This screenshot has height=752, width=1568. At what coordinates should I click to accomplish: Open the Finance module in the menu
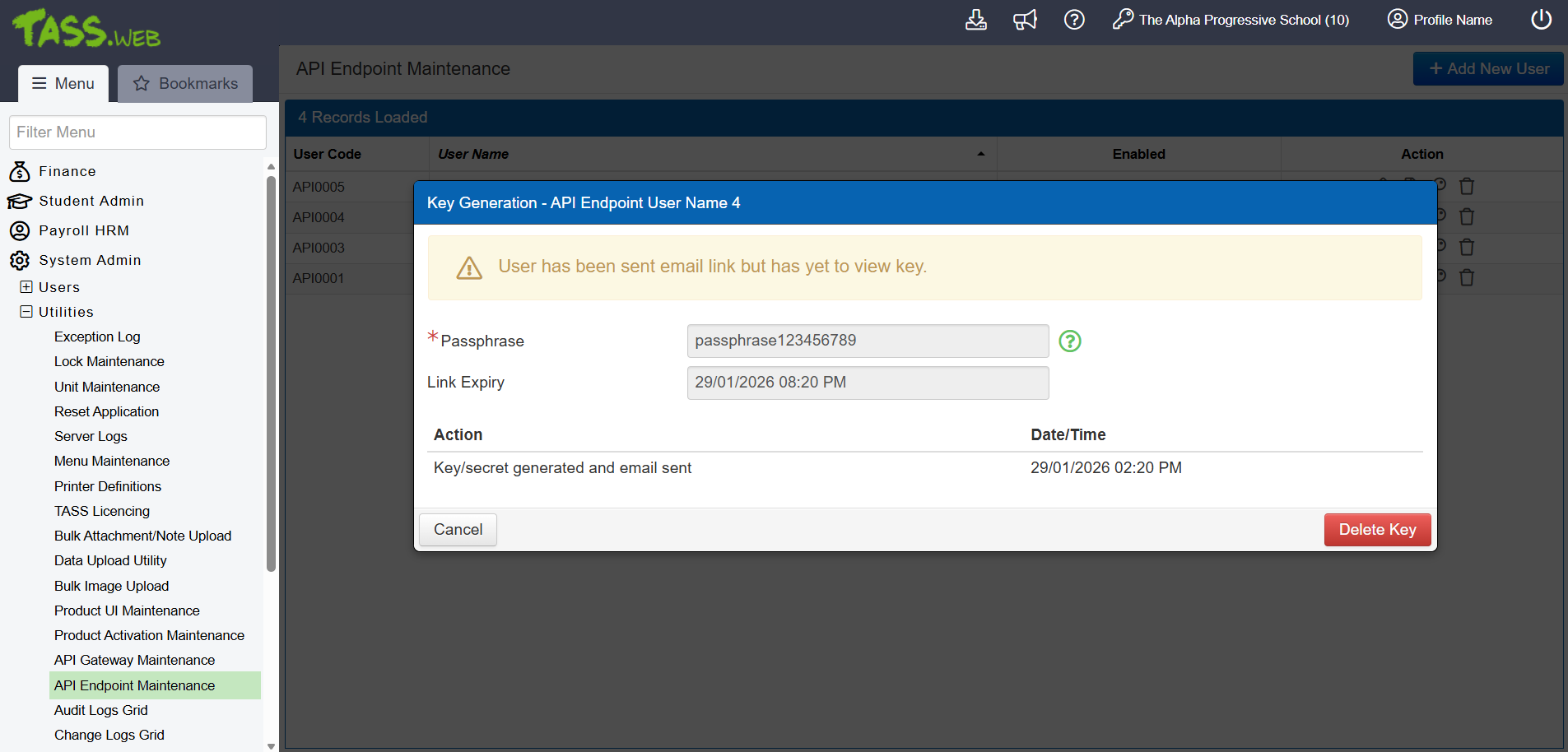click(67, 171)
